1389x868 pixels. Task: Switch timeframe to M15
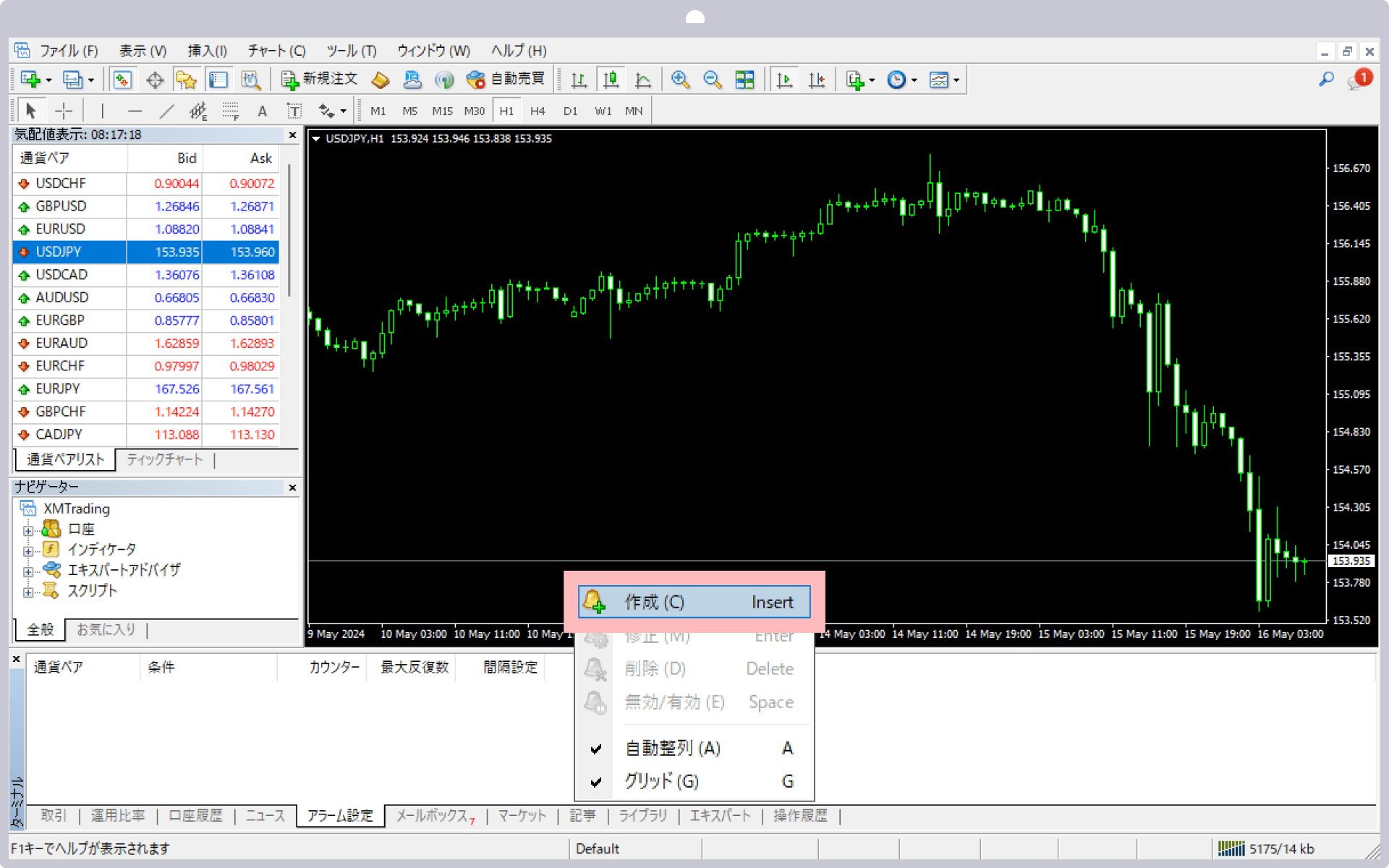(442, 111)
